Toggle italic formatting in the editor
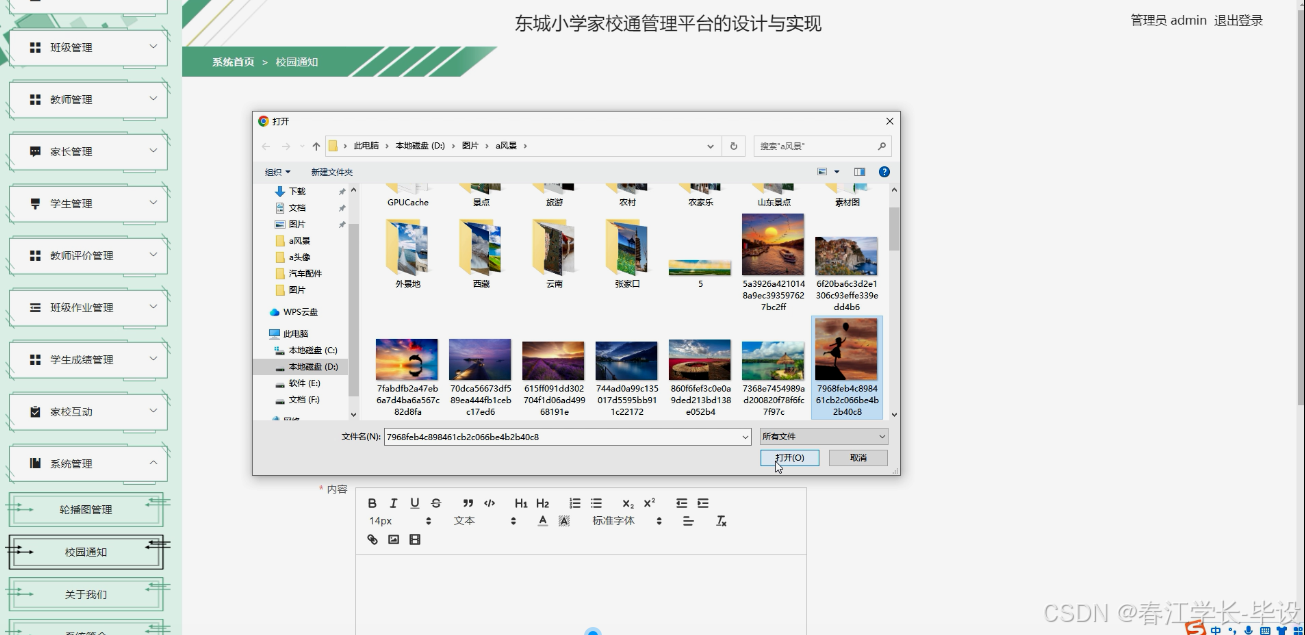 click(x=393, y=503)
